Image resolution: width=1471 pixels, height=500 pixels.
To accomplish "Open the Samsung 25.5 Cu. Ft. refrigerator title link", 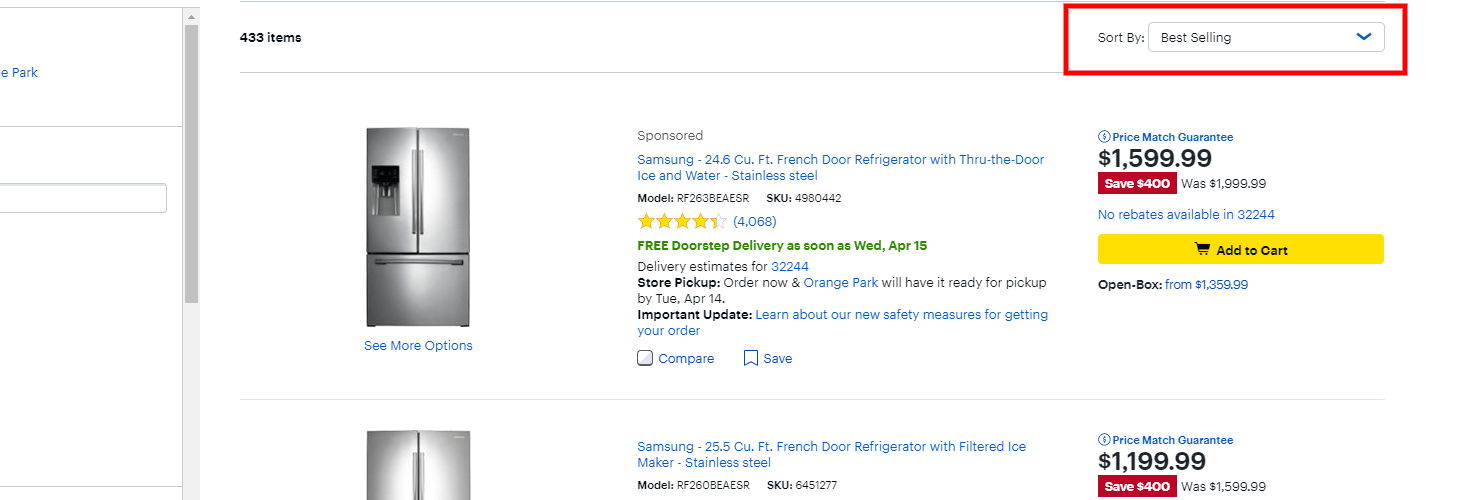I will click(x=832, y=454).
